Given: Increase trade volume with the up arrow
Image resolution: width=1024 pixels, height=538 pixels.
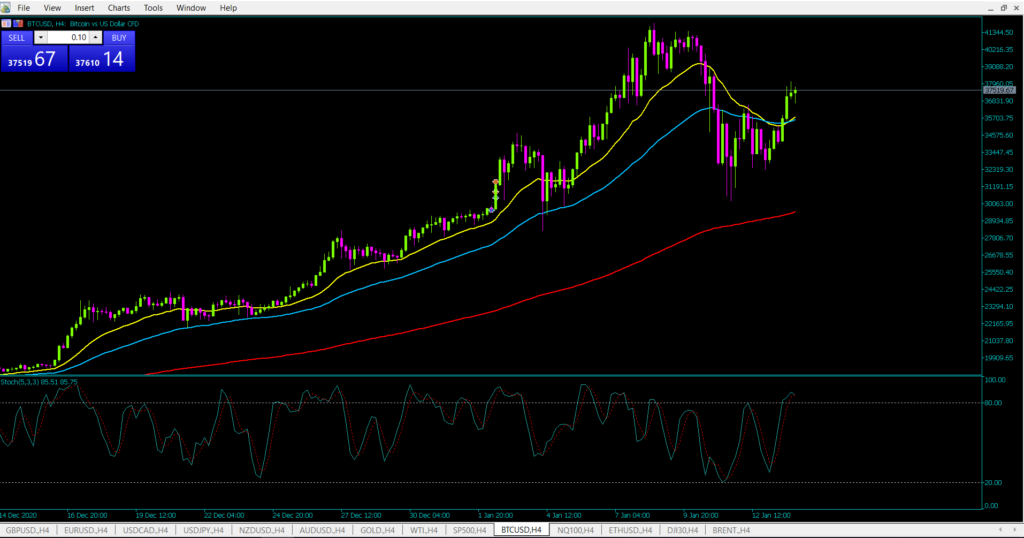Looking at the screenshot, I should [95, 37].
